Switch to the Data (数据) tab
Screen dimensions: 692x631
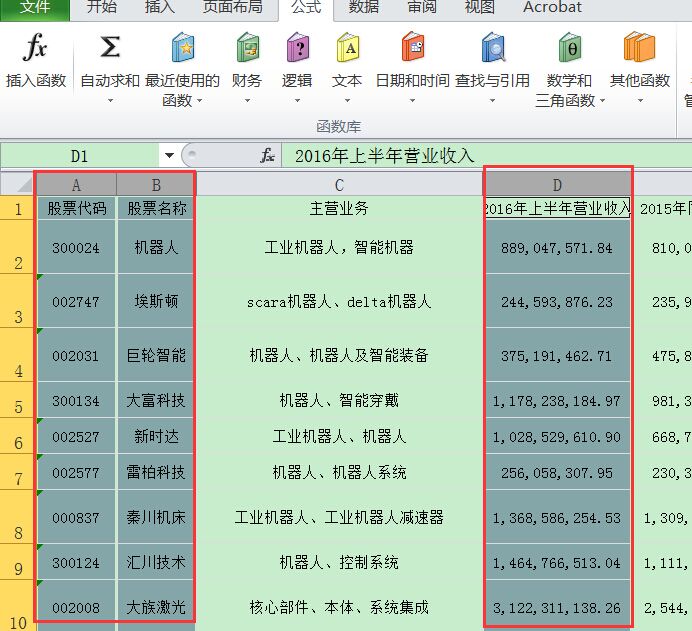[364, 8]
